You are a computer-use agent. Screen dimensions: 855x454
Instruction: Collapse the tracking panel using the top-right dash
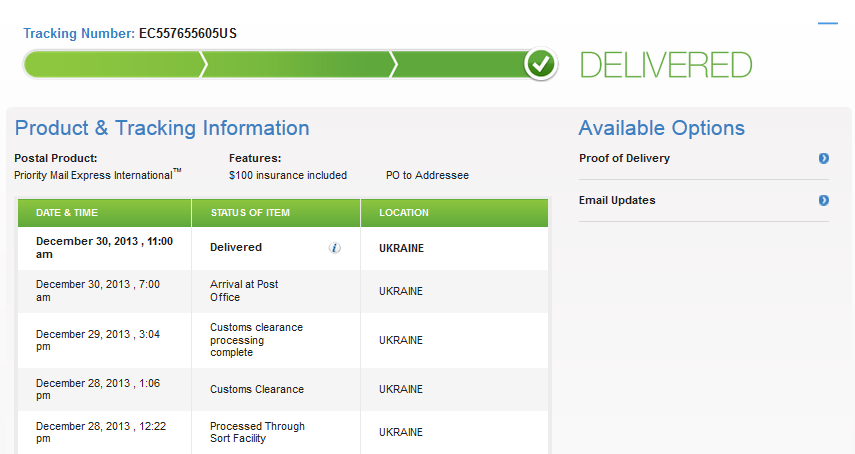[827, 23]
